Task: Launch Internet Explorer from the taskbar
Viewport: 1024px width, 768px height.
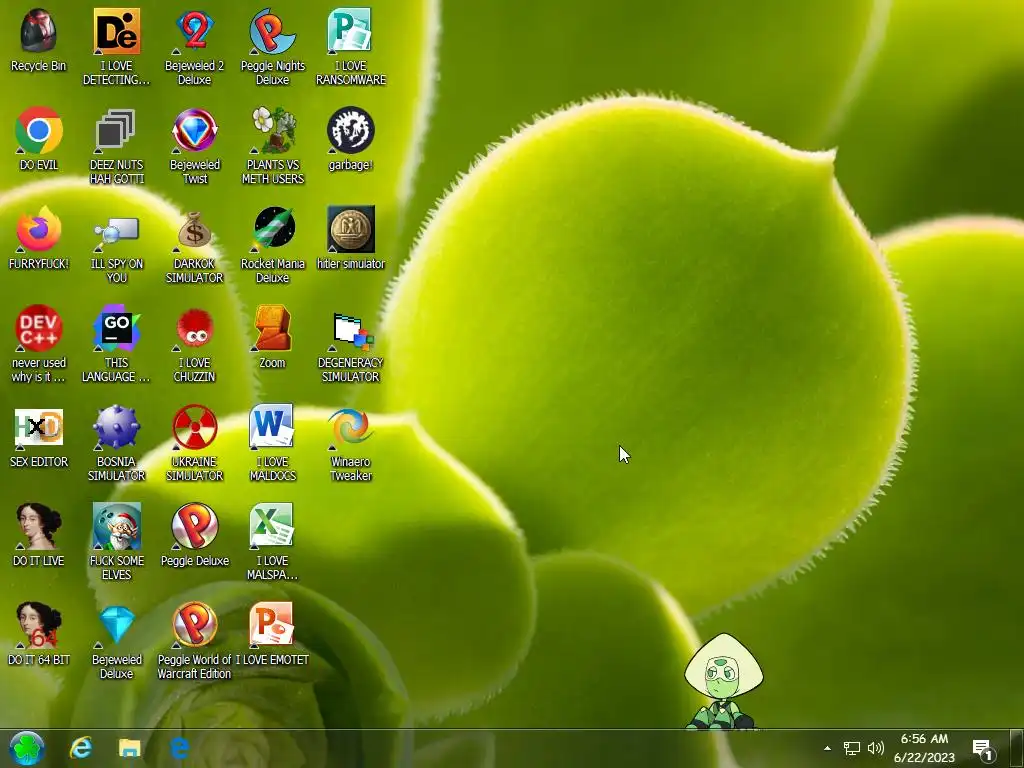Action: 81,748
